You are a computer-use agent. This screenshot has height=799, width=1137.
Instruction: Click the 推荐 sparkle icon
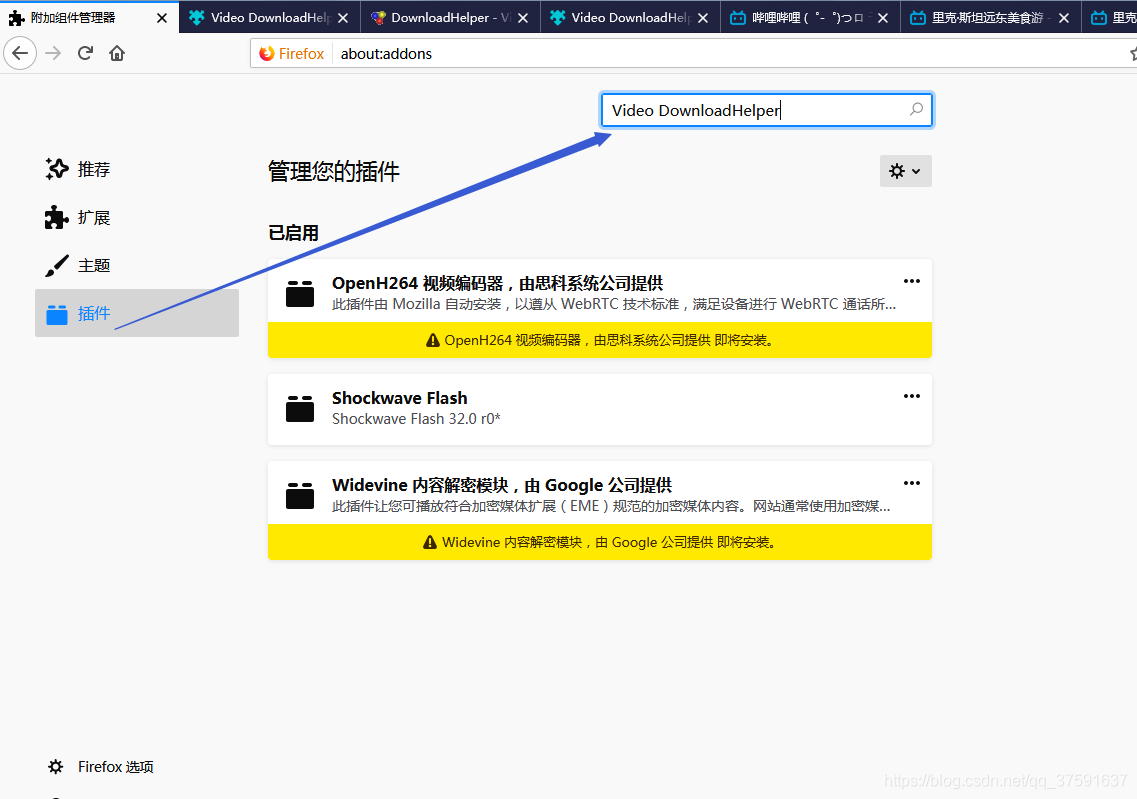pyautogui.click(x=57, y=169)
